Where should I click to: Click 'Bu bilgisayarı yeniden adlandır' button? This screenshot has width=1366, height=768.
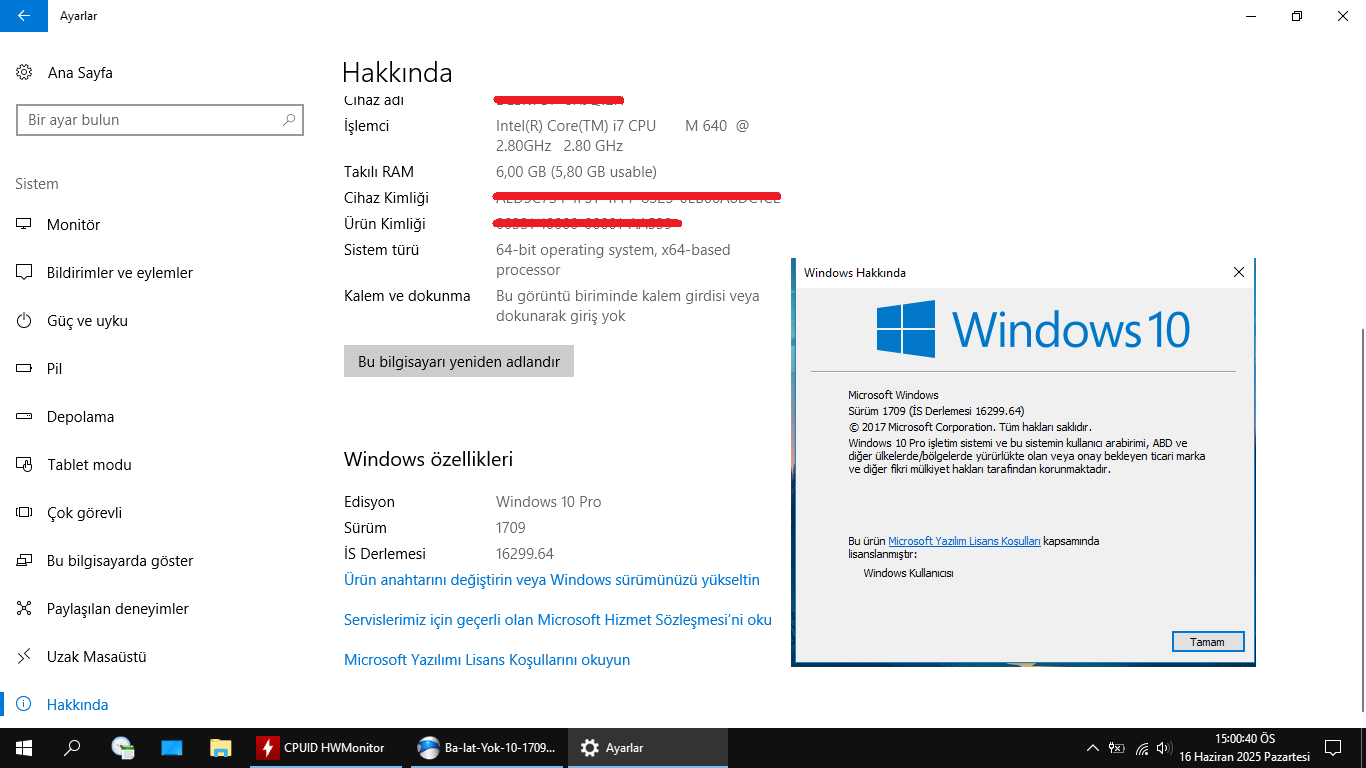click(459, 362)
